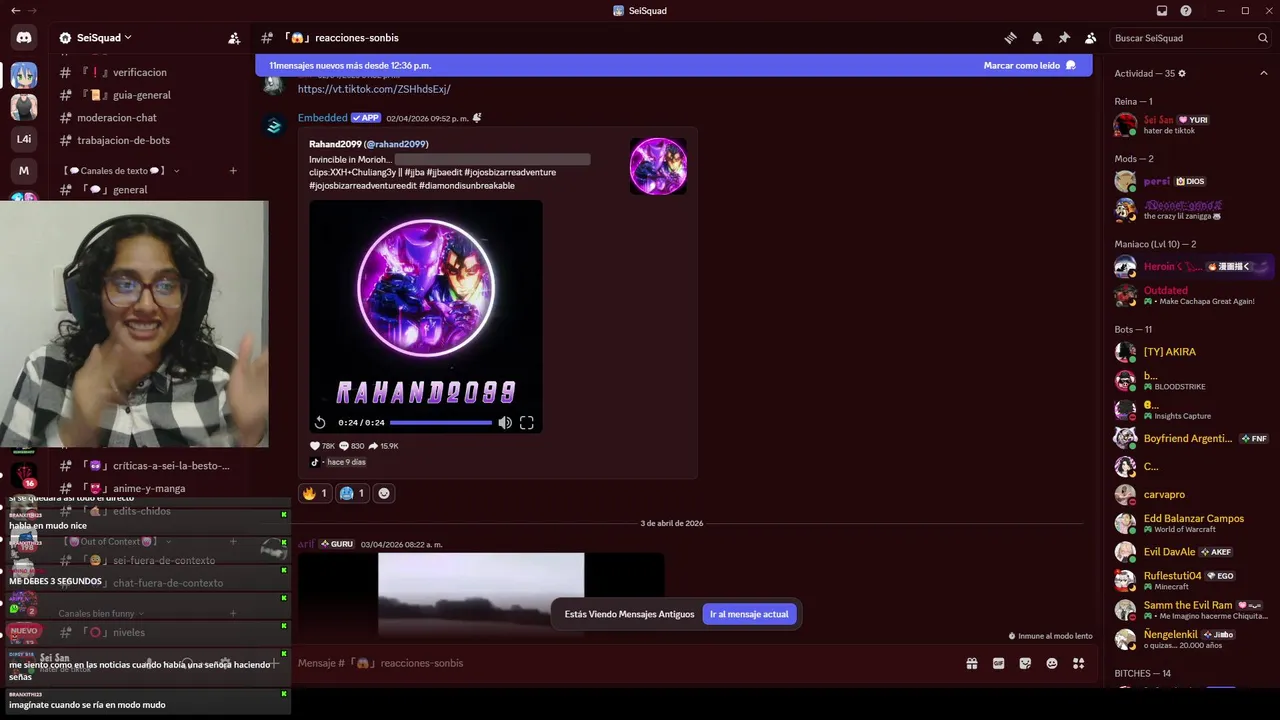Screen dimensions: 1280x720
Task: Click Marcar como leído button
Action: [x=1029, y=66]
